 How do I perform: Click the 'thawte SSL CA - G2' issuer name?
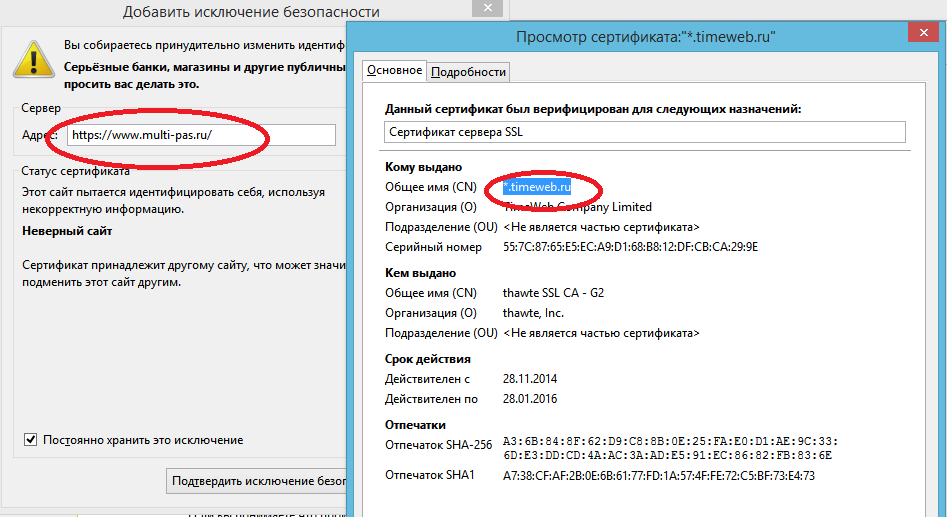click(553, 293)
